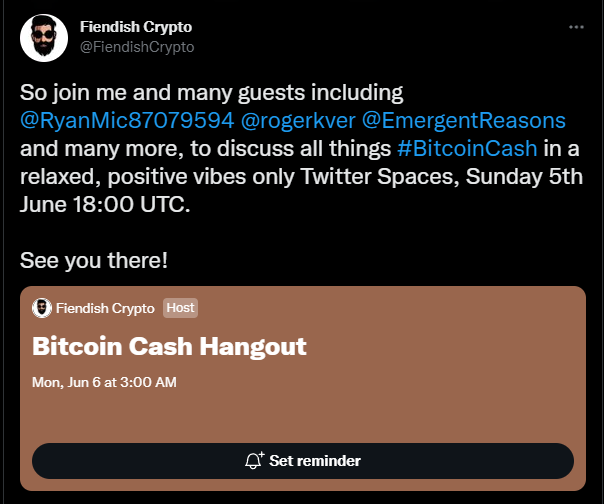Browse the #BitcoinCash hashtag
The height and width of the screenshot is (504, 604).
[x=467, y=149]
